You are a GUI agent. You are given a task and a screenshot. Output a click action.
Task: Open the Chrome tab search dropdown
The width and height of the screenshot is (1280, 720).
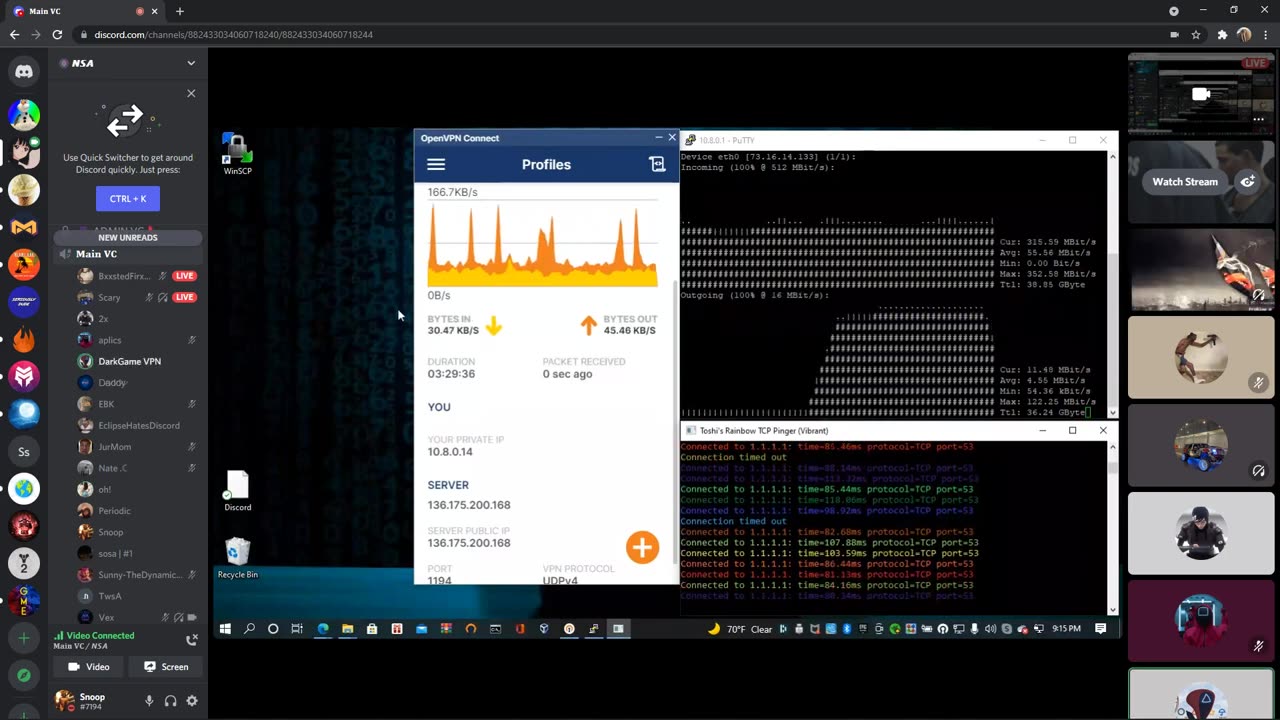tap(1174, 11)
